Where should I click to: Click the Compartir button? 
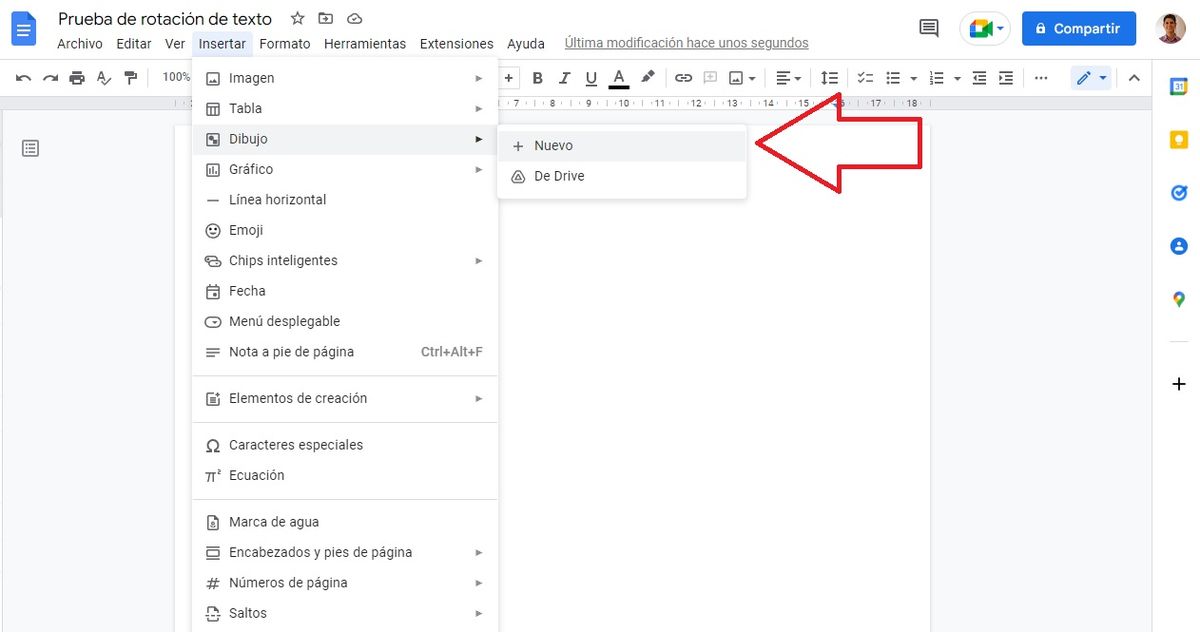[1078, 28]
